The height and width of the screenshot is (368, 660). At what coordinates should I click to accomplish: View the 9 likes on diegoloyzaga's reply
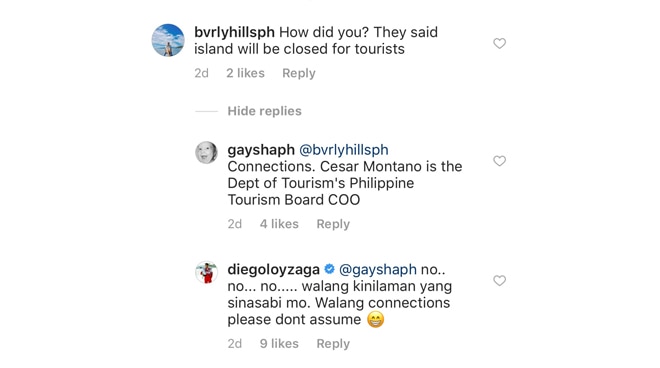279,344
